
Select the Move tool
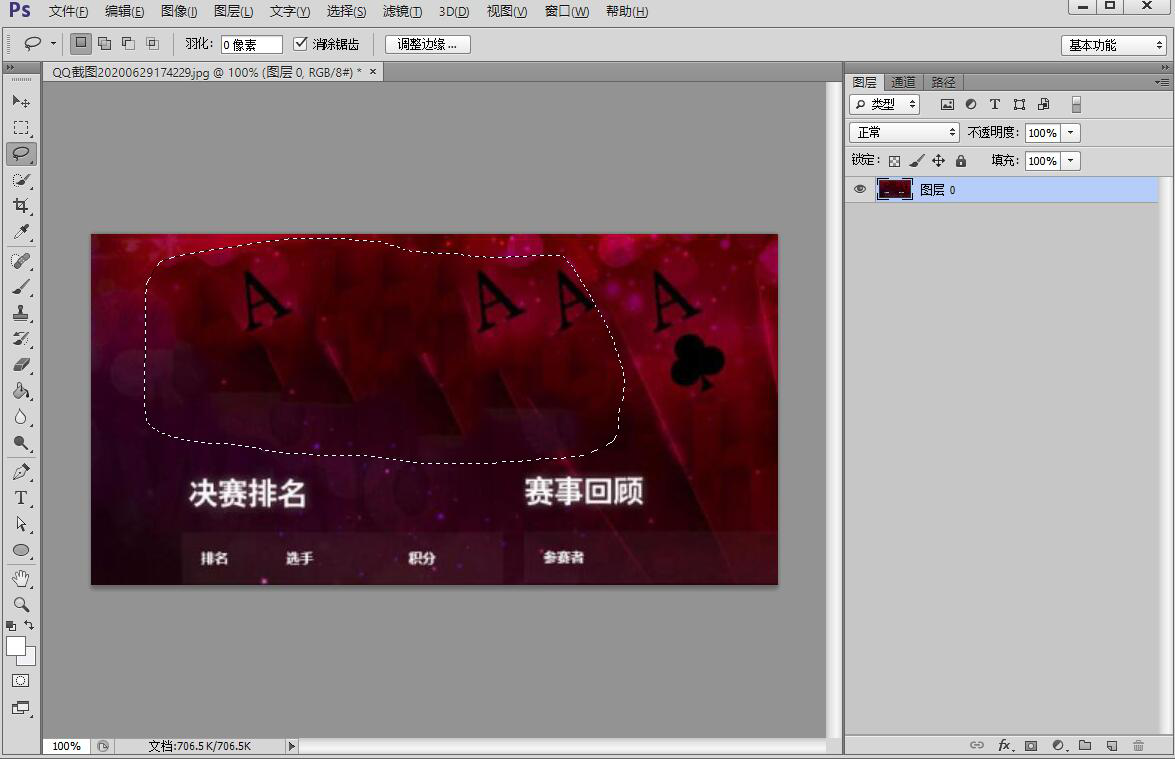[21, 102]
